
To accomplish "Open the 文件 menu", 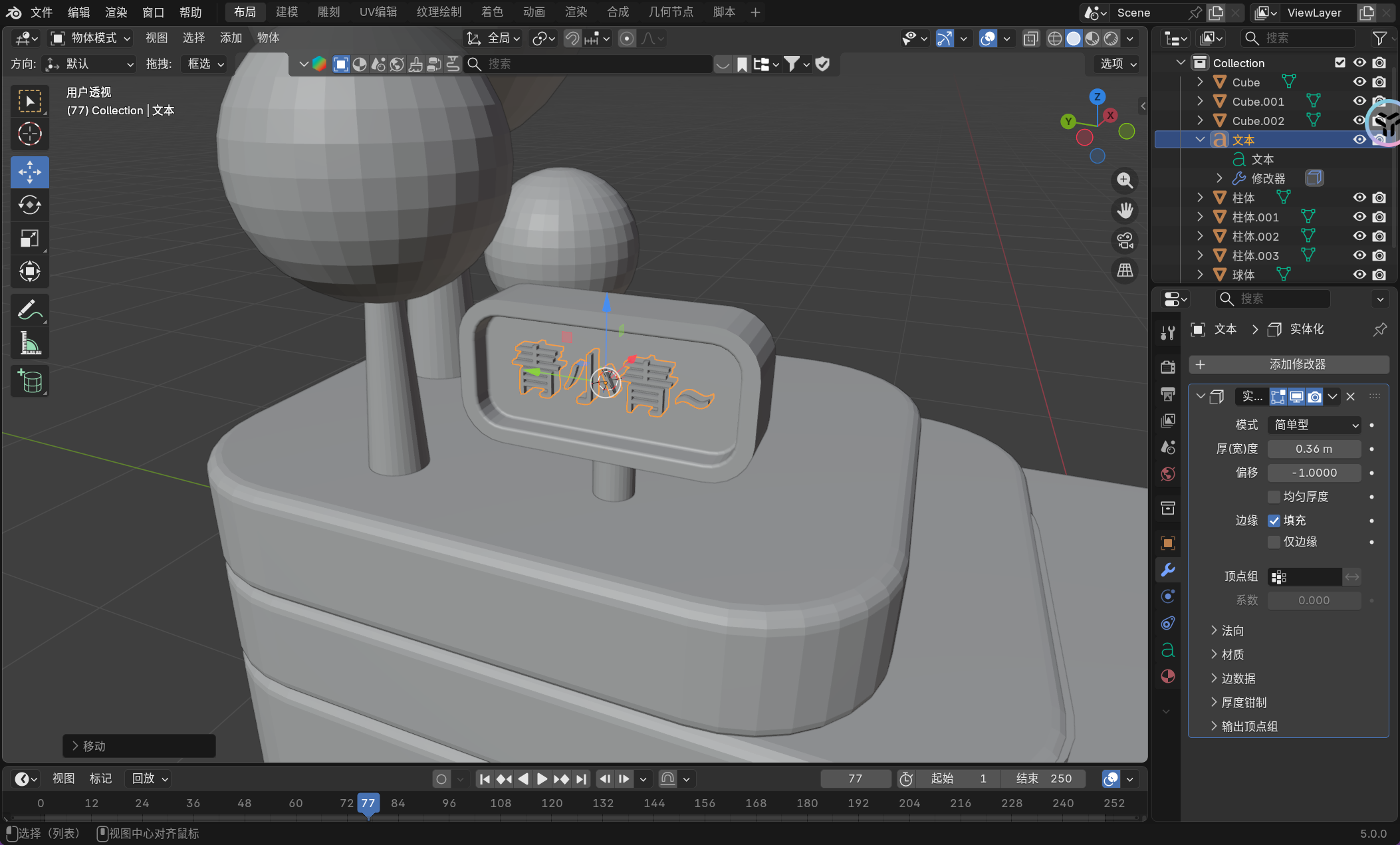I will (41, 12).
